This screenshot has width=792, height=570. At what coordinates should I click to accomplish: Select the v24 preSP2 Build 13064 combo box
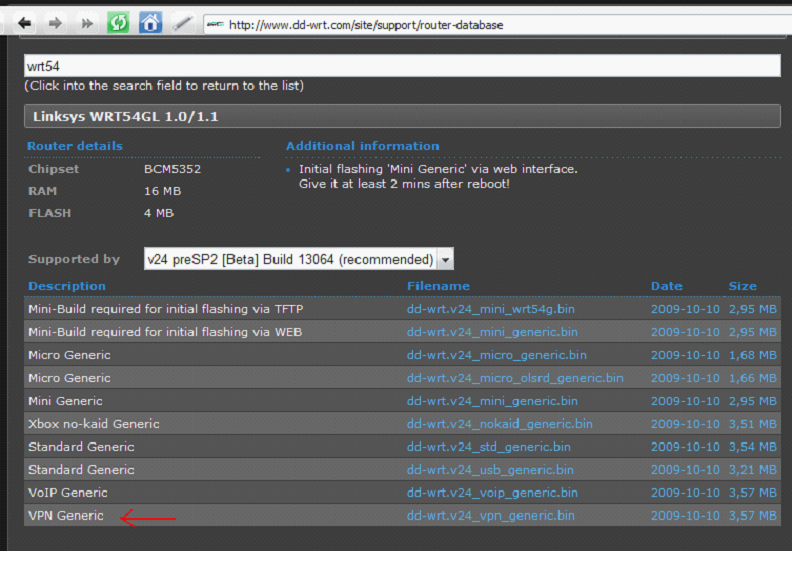coord(299,259)
